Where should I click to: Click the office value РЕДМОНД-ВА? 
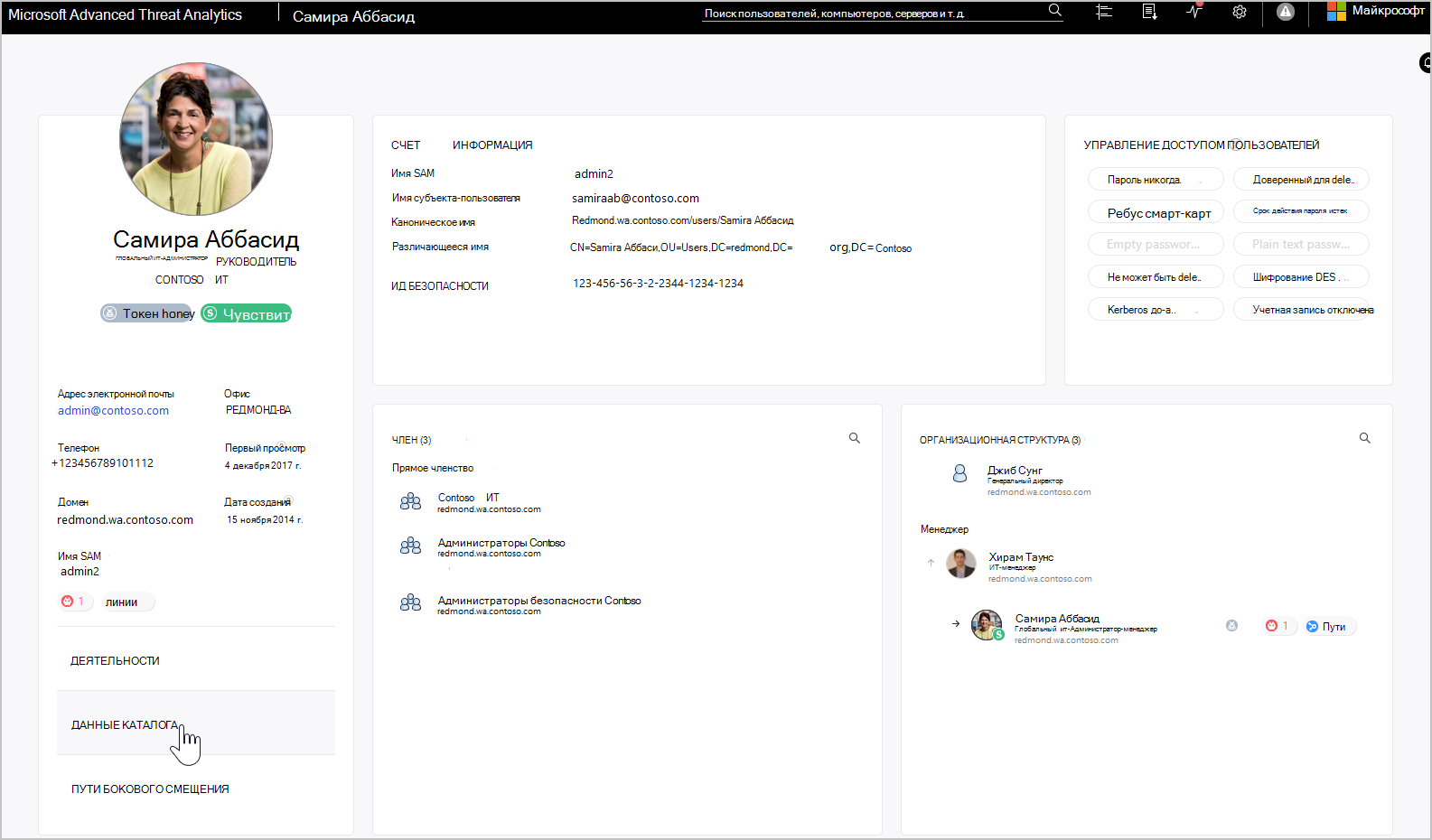coord(258,410)
